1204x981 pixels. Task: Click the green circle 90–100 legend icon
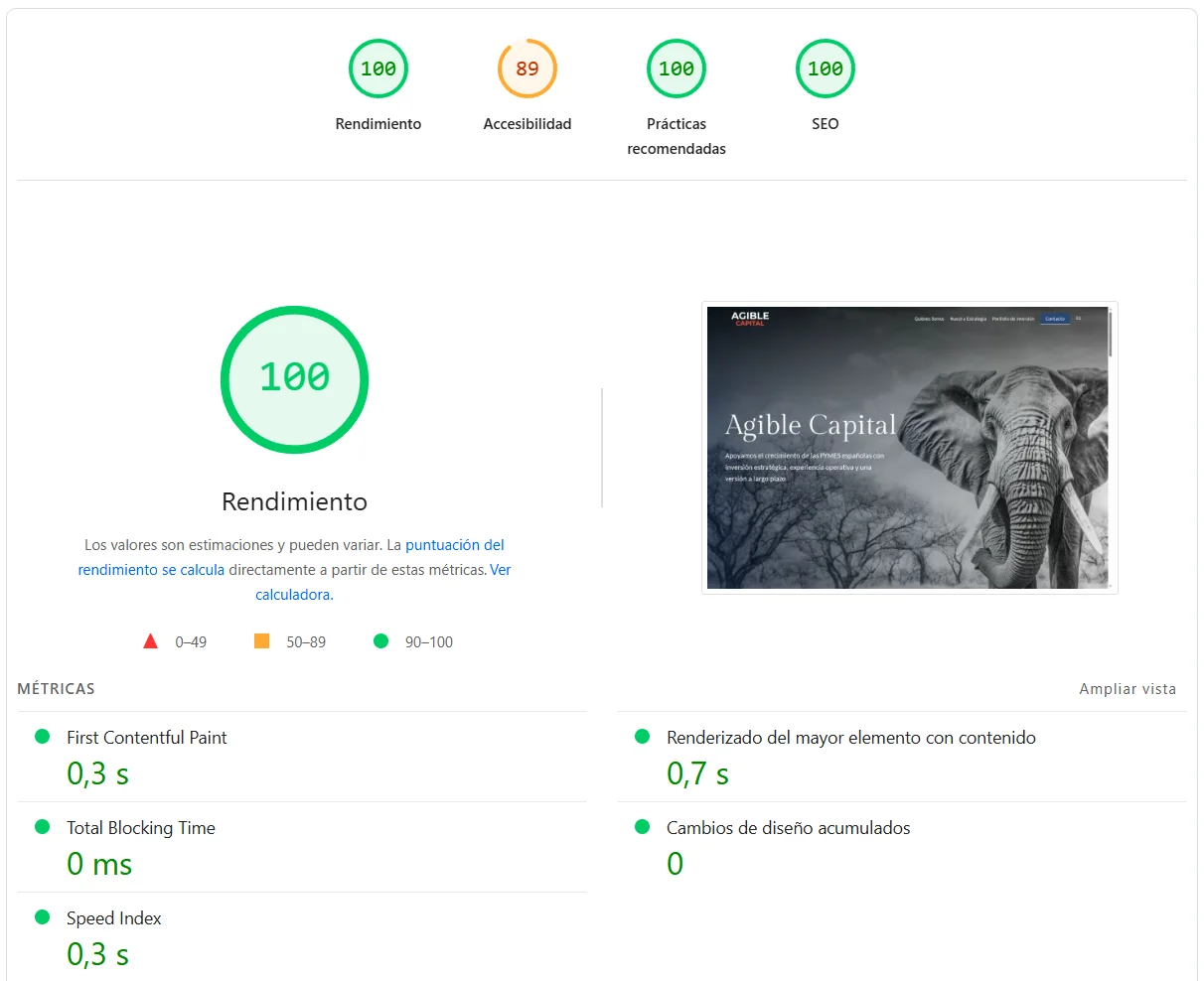click(x=380, y=641)
